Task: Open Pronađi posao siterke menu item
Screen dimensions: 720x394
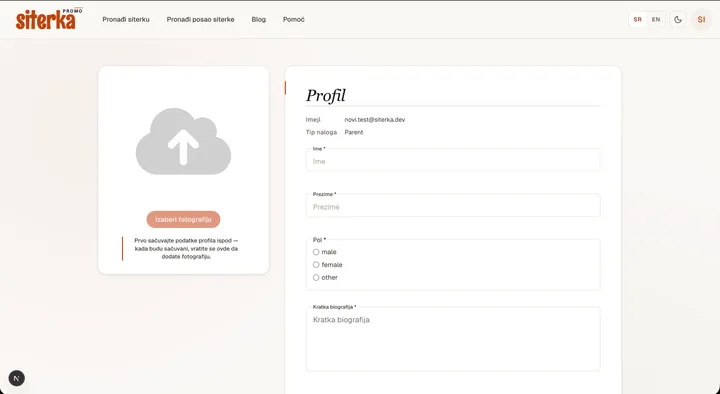Action: tap(200, 19)
